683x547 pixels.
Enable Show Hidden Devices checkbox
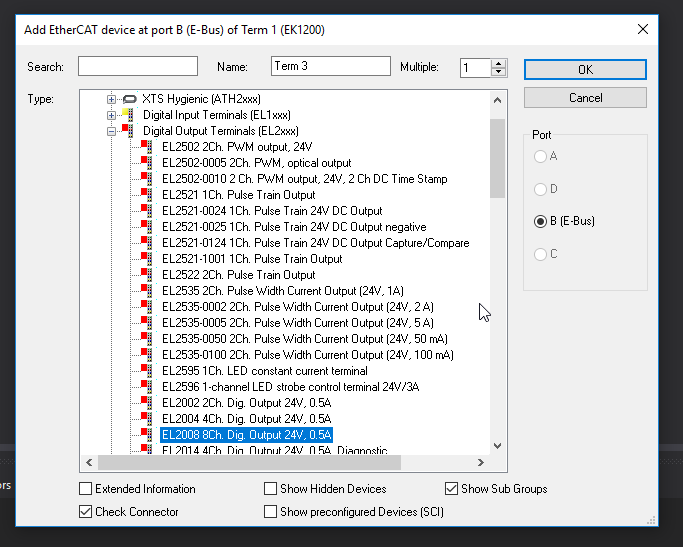pyautogui.click(x=270, y=489)
